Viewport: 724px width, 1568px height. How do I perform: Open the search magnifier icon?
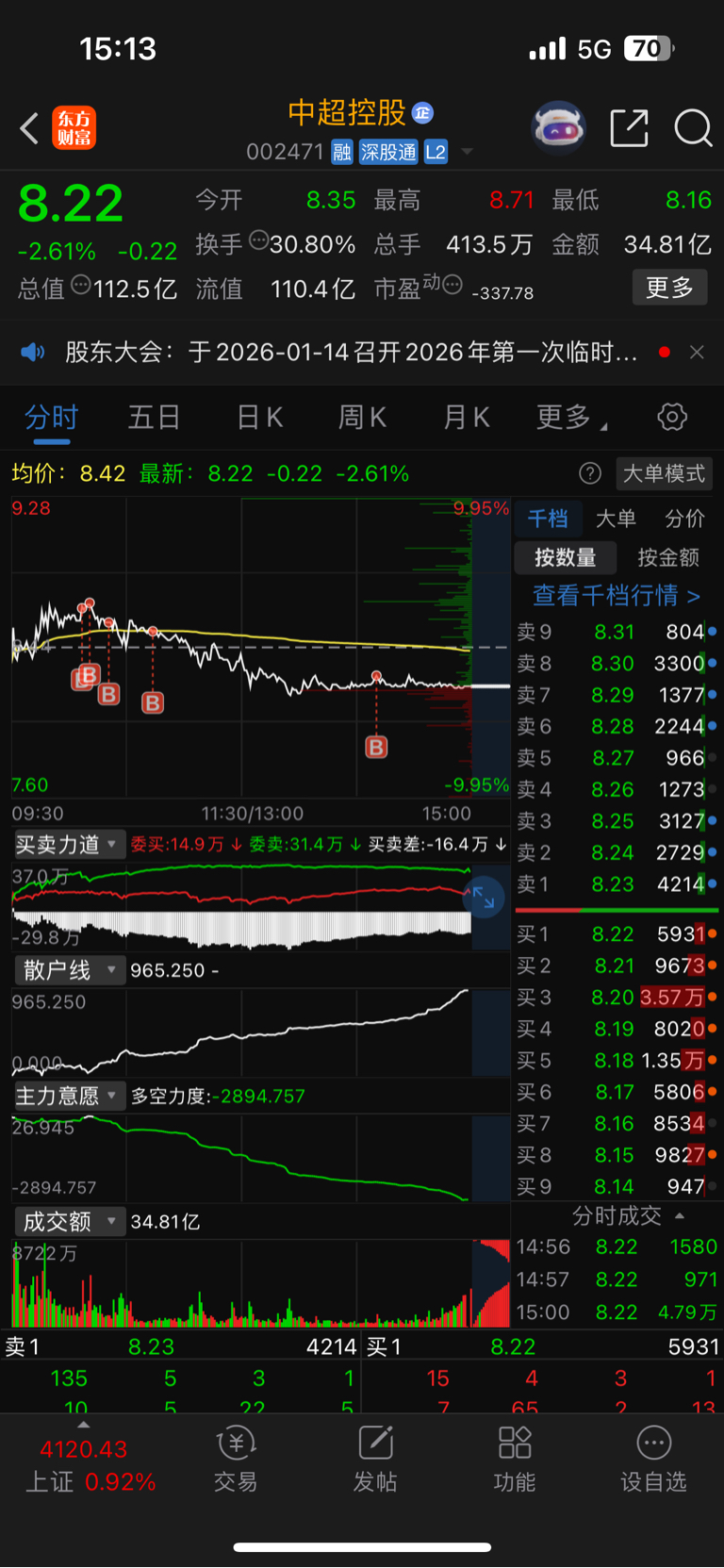[693, 128]
